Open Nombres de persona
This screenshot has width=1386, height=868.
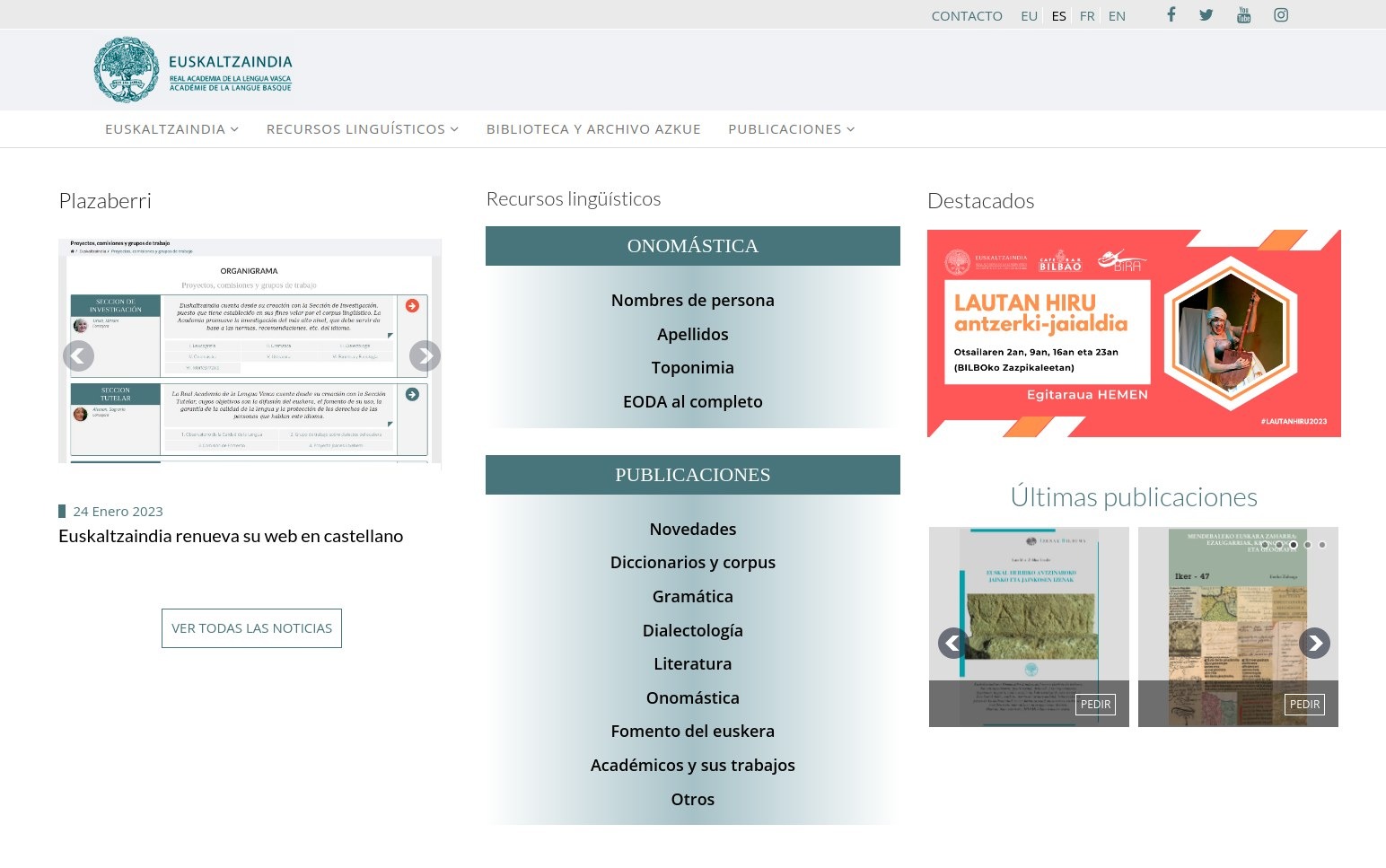tap(693, 301)
